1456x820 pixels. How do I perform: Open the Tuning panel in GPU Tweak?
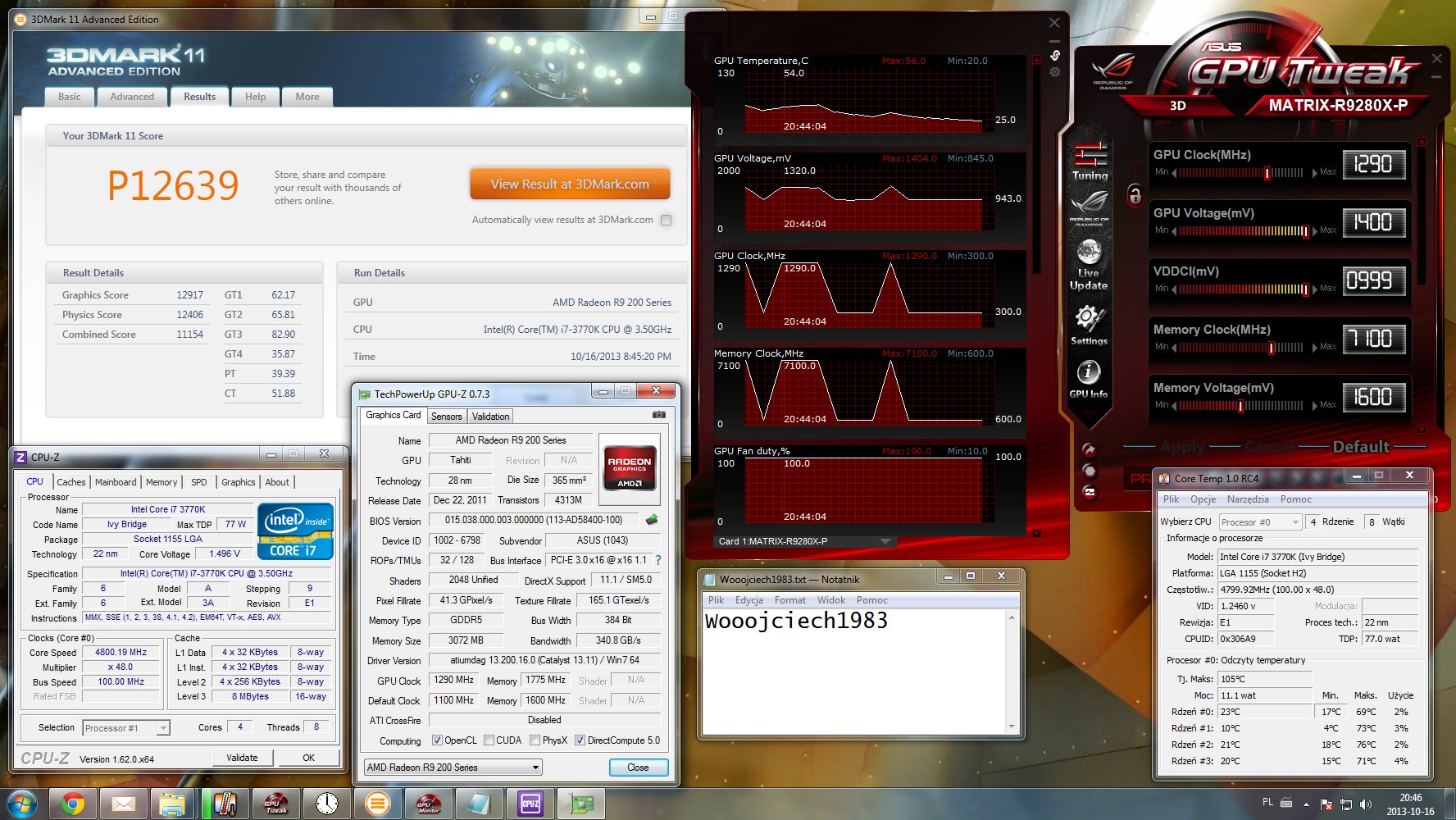[1089, 161]
